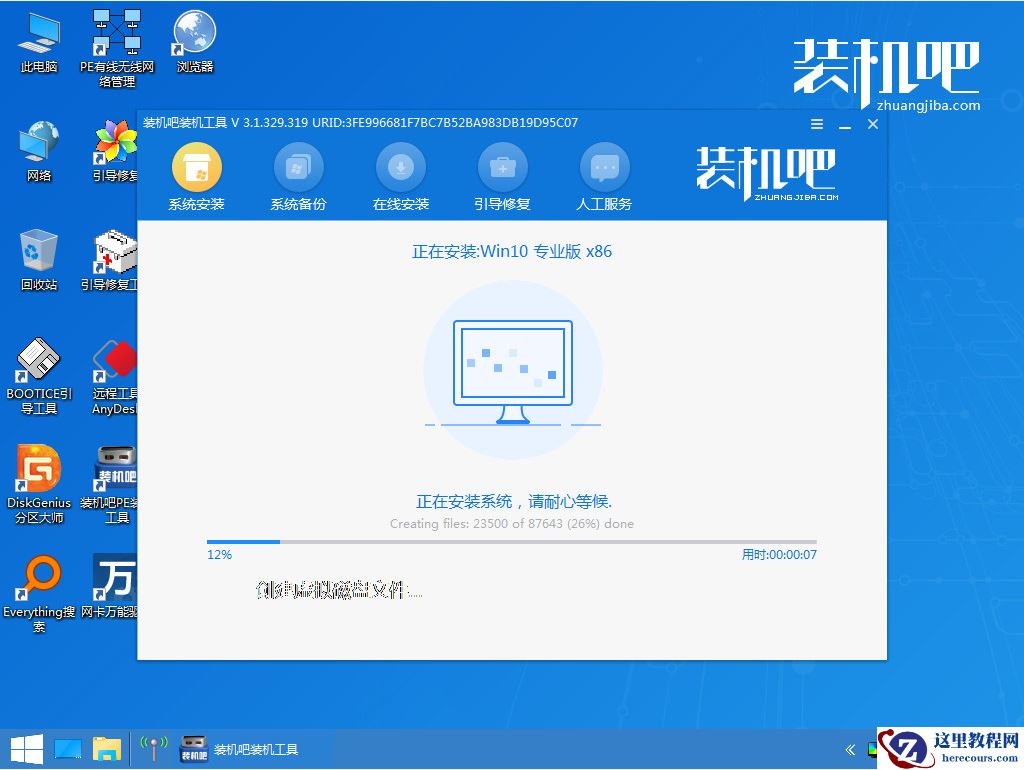Open the hamburger menu in the title bar
The height and width of the screenshot is (770, 1024).
click(x=816, y=123)
